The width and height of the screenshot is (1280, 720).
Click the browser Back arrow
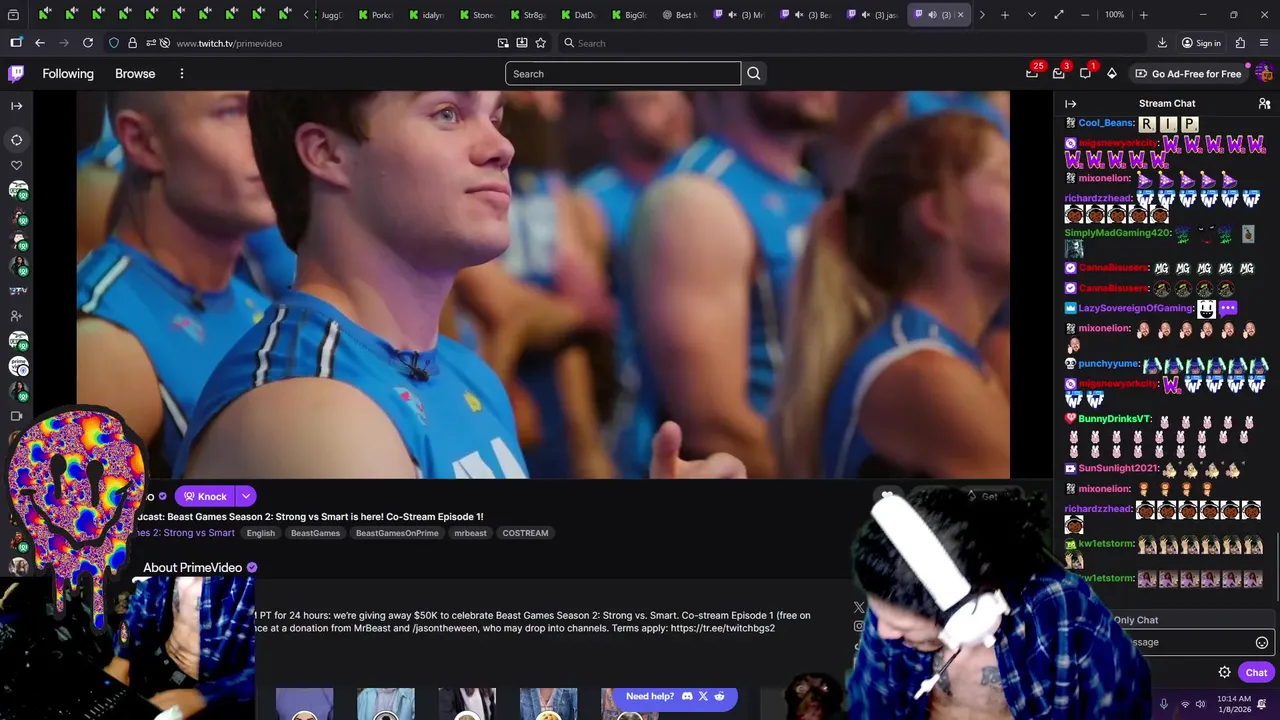tap(40, 43)
